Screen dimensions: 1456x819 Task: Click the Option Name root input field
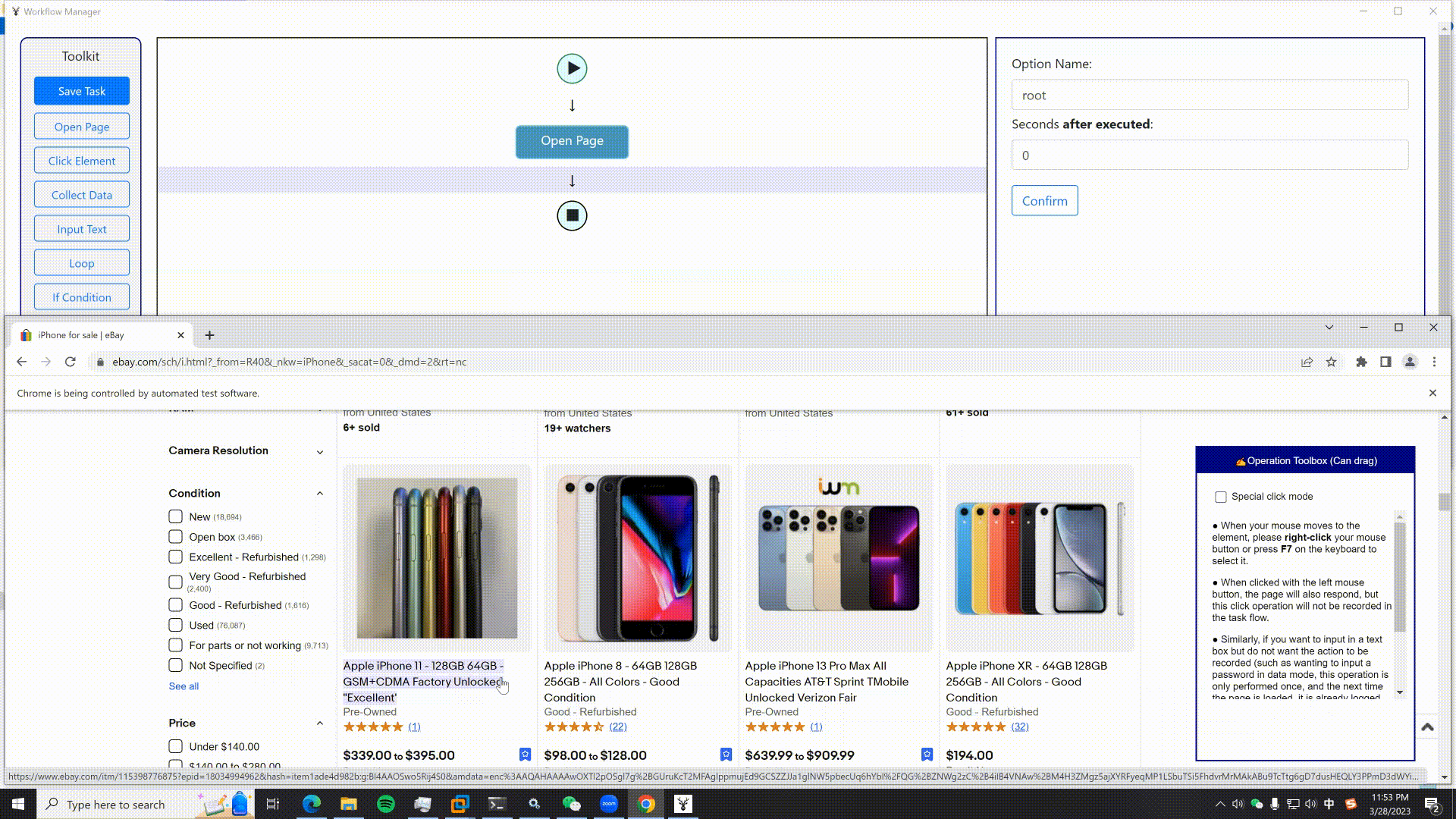(x=1210, y=94)
